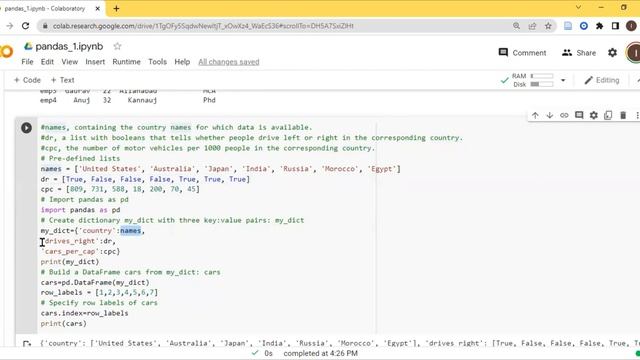Image resolution: width=640 pixels, height=360 pixels.
Task: Bookmark this page star icon
Action: 548,26
